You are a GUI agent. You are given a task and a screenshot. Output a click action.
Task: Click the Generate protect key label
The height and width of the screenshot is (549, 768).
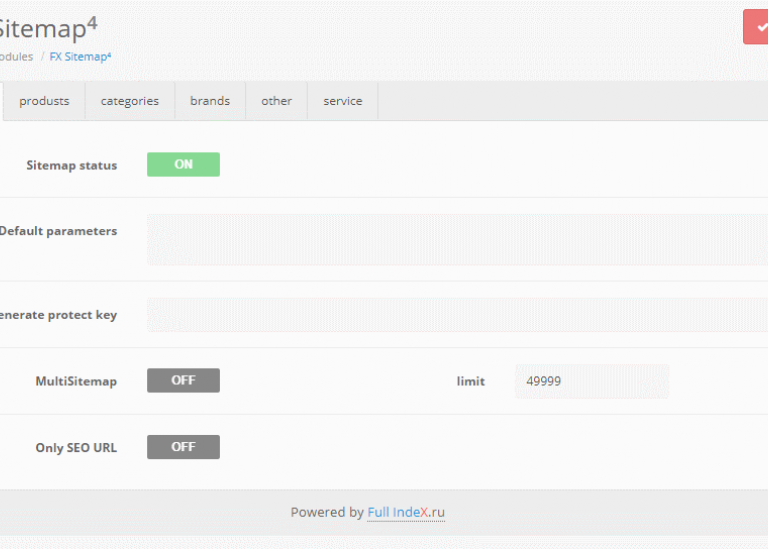pos(58,315)
